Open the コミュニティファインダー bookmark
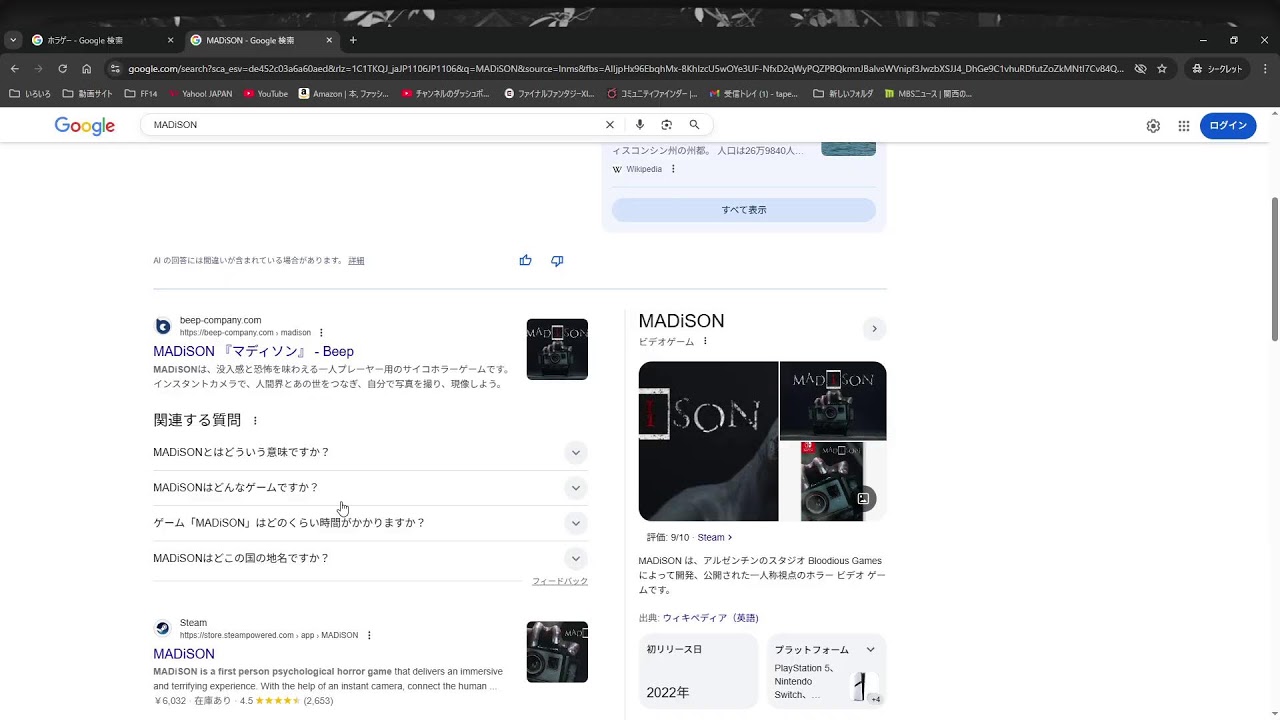1280x720 pixels. click(653, 94)
